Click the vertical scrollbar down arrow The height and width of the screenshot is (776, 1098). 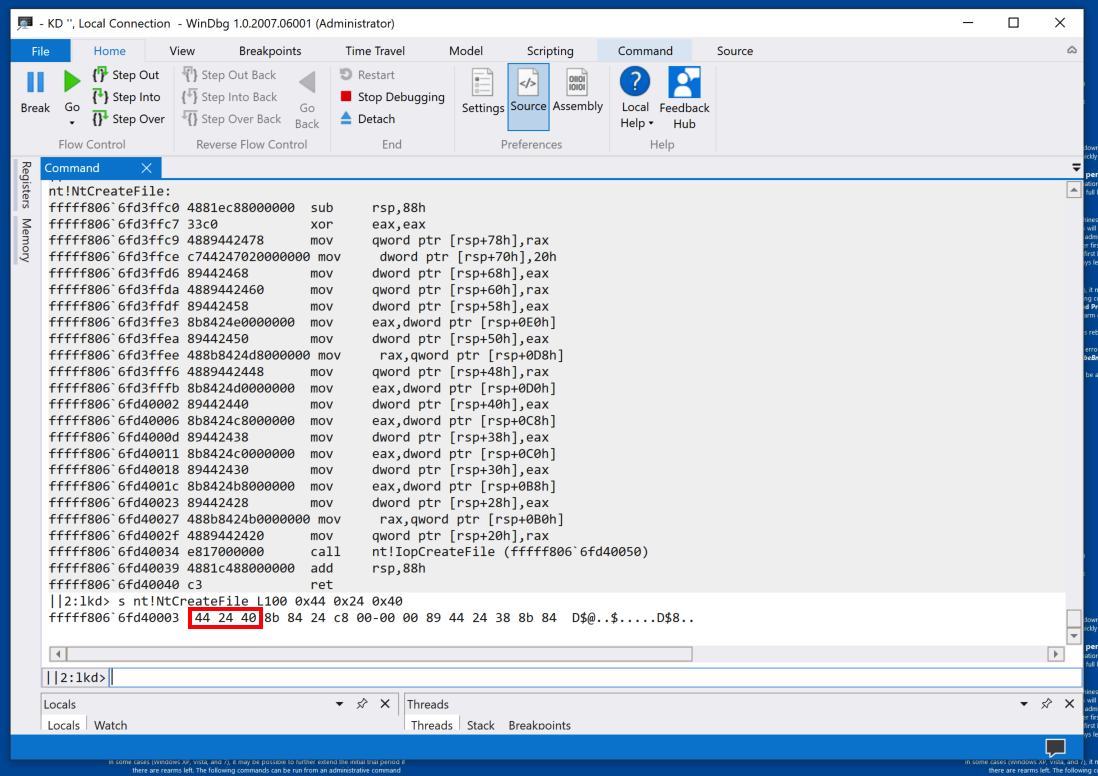click(x=1073, y=636)
